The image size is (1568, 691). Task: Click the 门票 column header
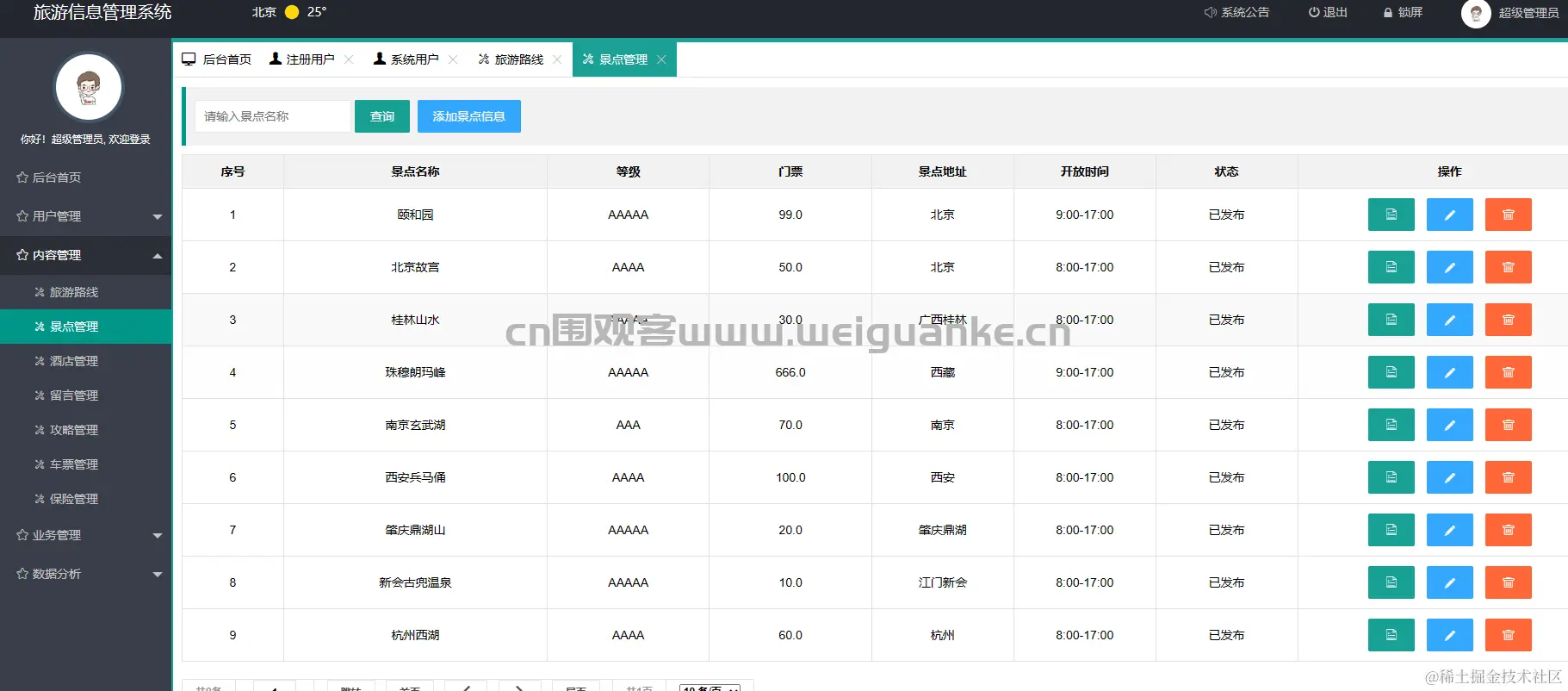pyautogui.click(x=790, y=171)
